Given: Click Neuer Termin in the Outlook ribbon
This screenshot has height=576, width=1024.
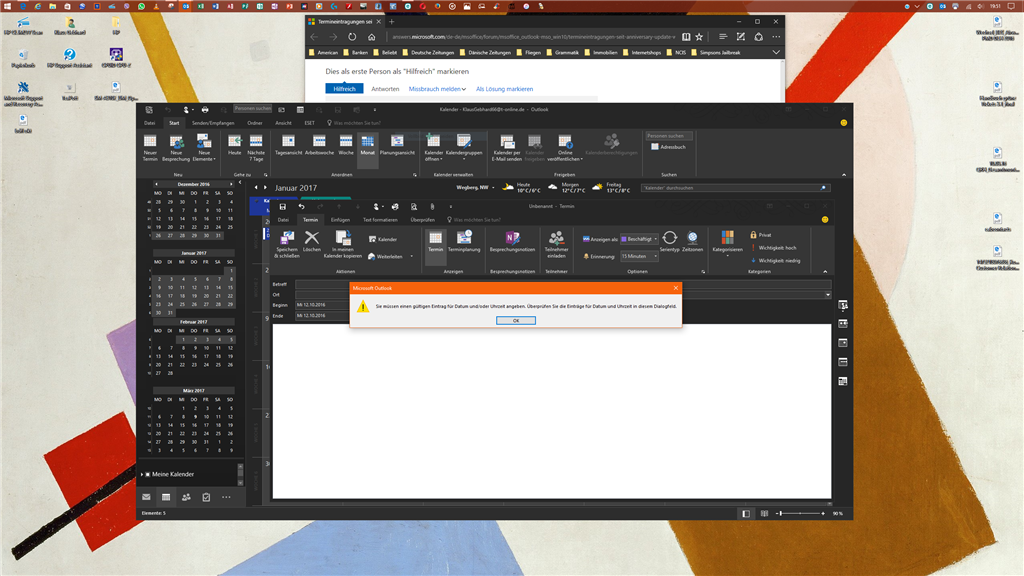Looking at the screenshot, I should point(150,148).
